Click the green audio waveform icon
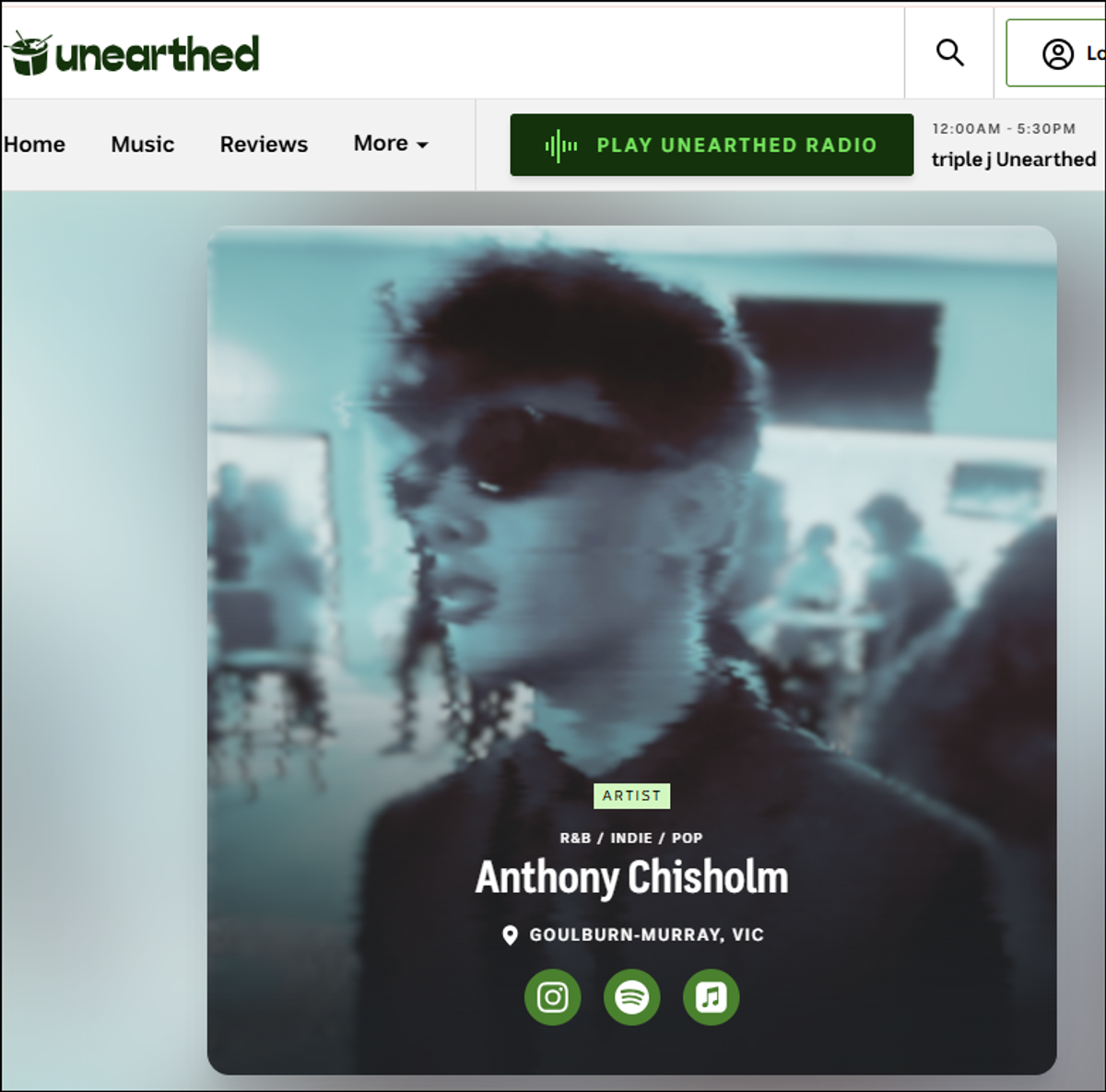1106x1092 pixels. (560, 146)
